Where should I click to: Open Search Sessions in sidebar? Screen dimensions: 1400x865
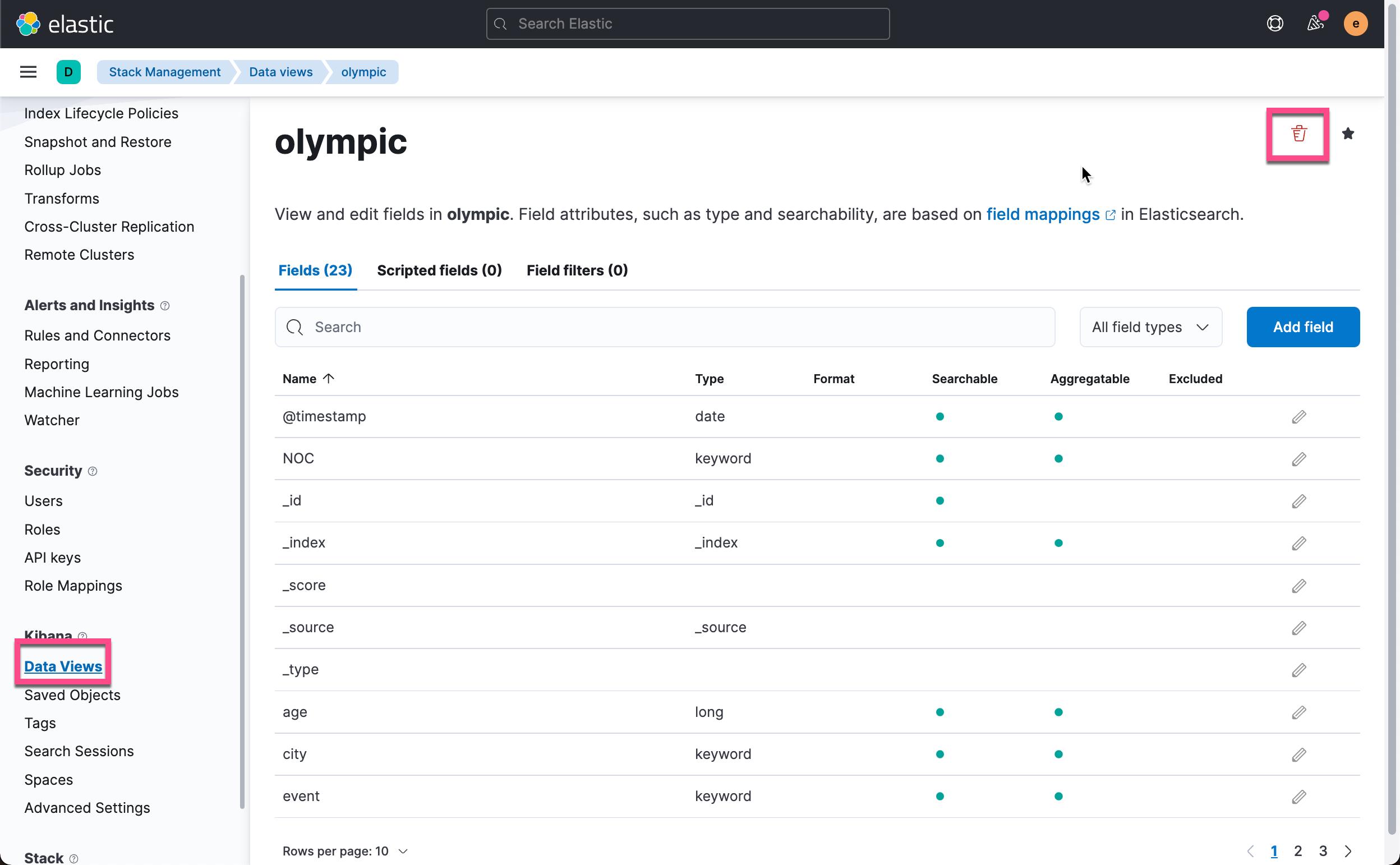(x=79, y=751)
